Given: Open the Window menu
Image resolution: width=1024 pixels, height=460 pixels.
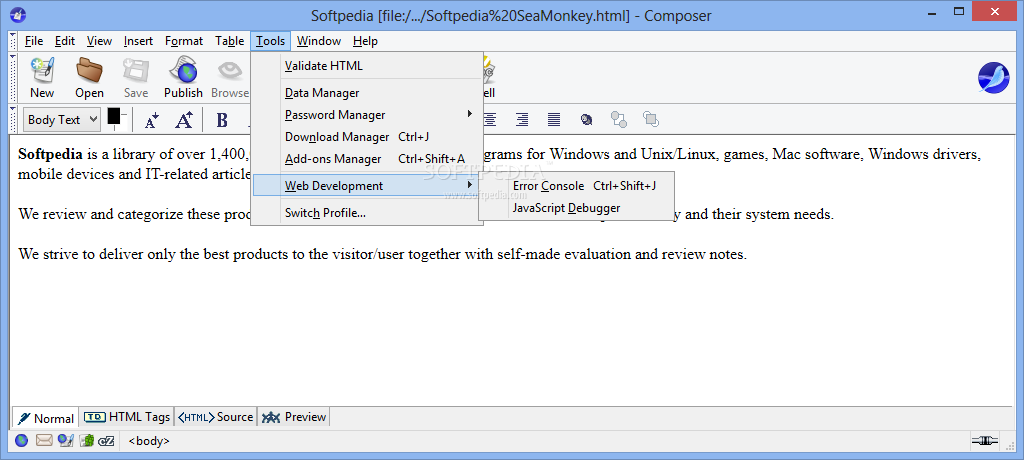Looking at the screenshot, I should 319,41.
